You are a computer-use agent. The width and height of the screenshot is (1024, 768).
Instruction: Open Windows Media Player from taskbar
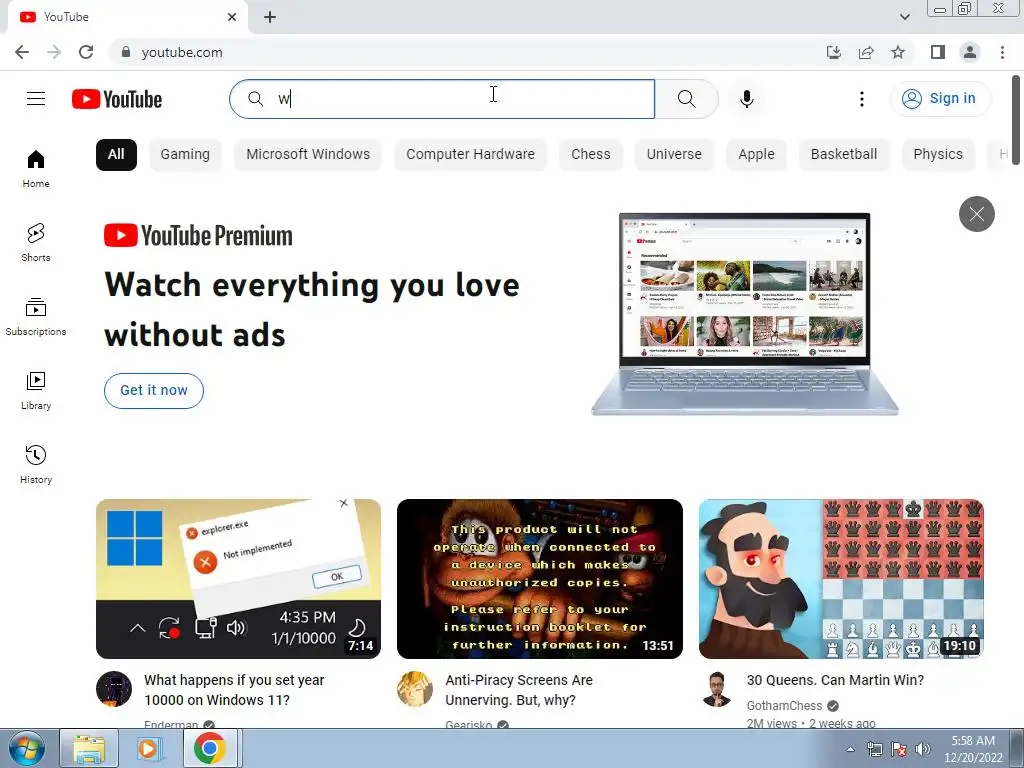pyautogui.click(x=149, y=748)
